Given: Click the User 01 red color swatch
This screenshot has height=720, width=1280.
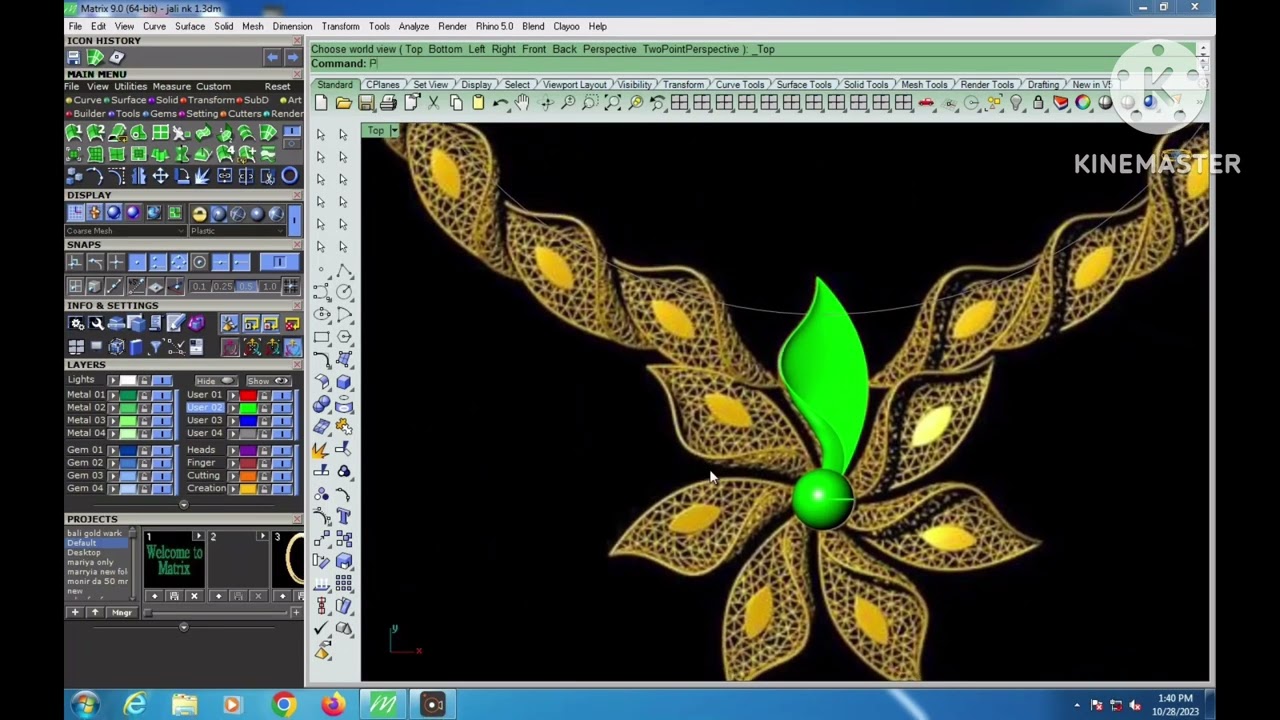Looking at the screenshot, I should [x=248, y=395].
